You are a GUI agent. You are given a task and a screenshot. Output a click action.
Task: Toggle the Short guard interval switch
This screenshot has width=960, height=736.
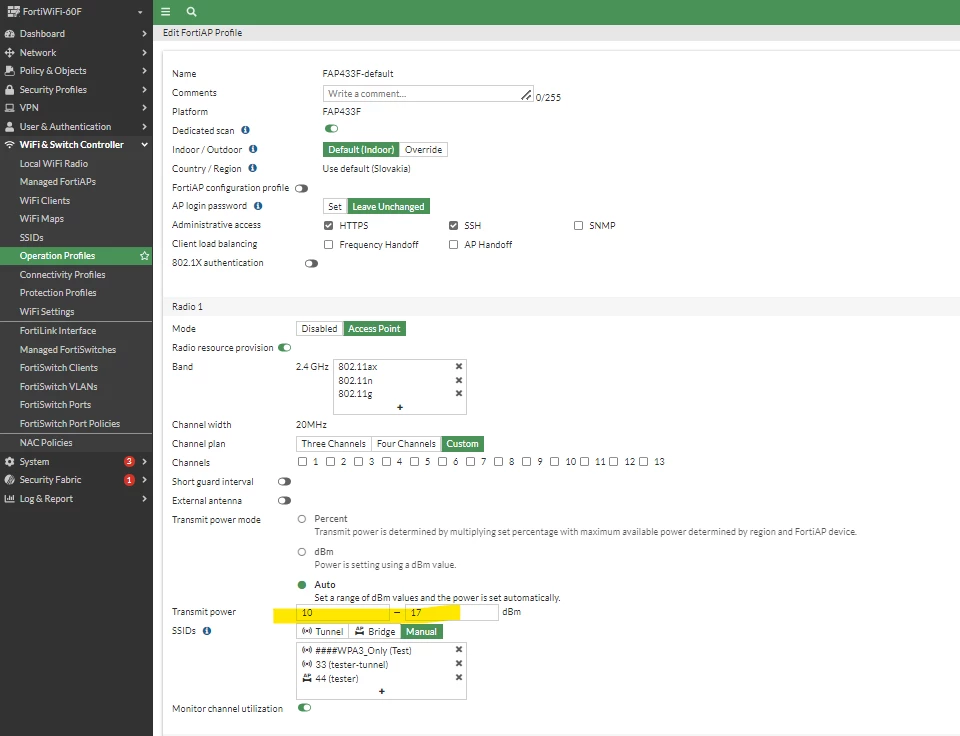pos(284,481)
